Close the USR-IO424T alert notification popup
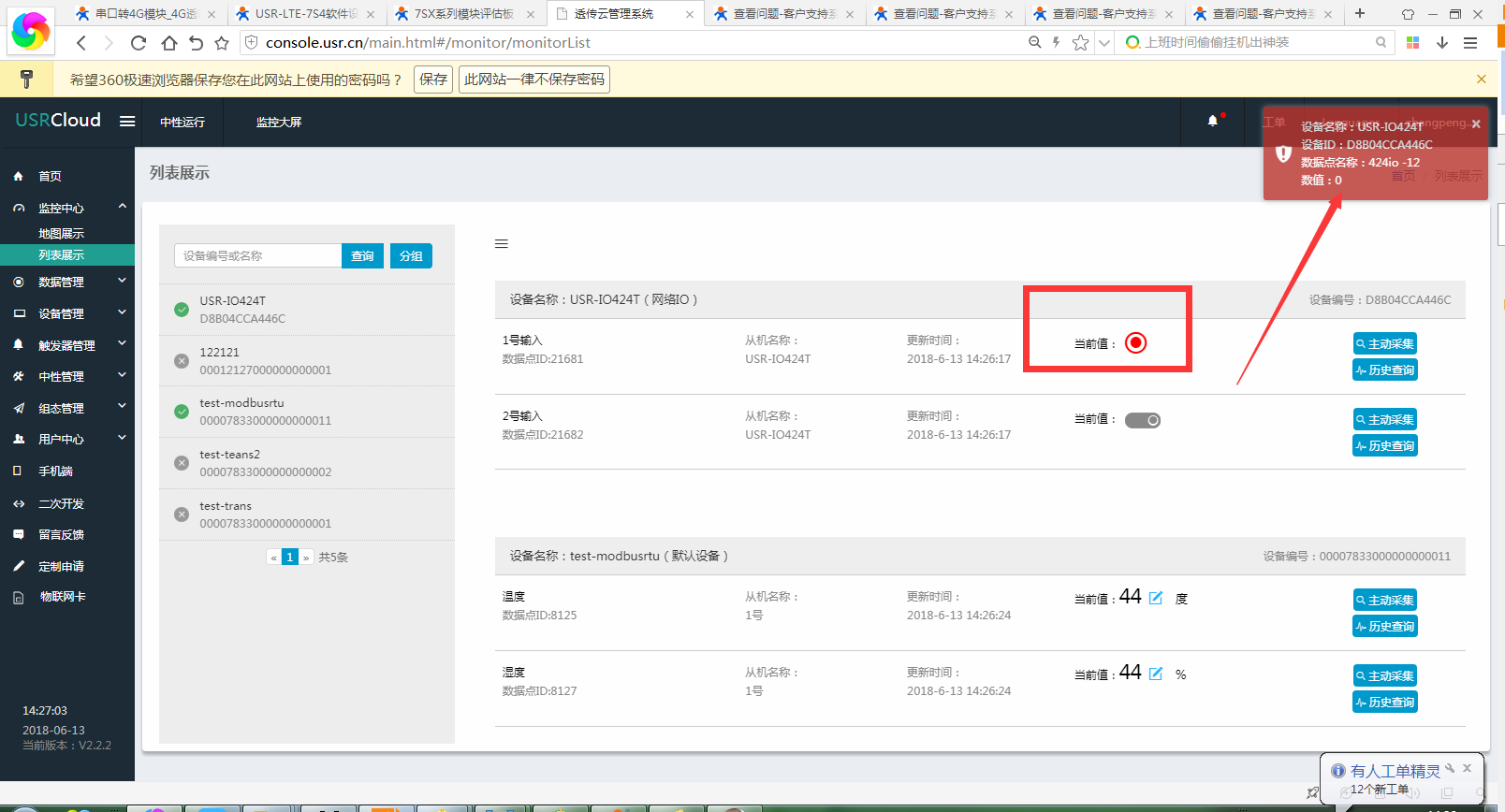This screenshot has width=1505, height=812. tap(1476, 123)
